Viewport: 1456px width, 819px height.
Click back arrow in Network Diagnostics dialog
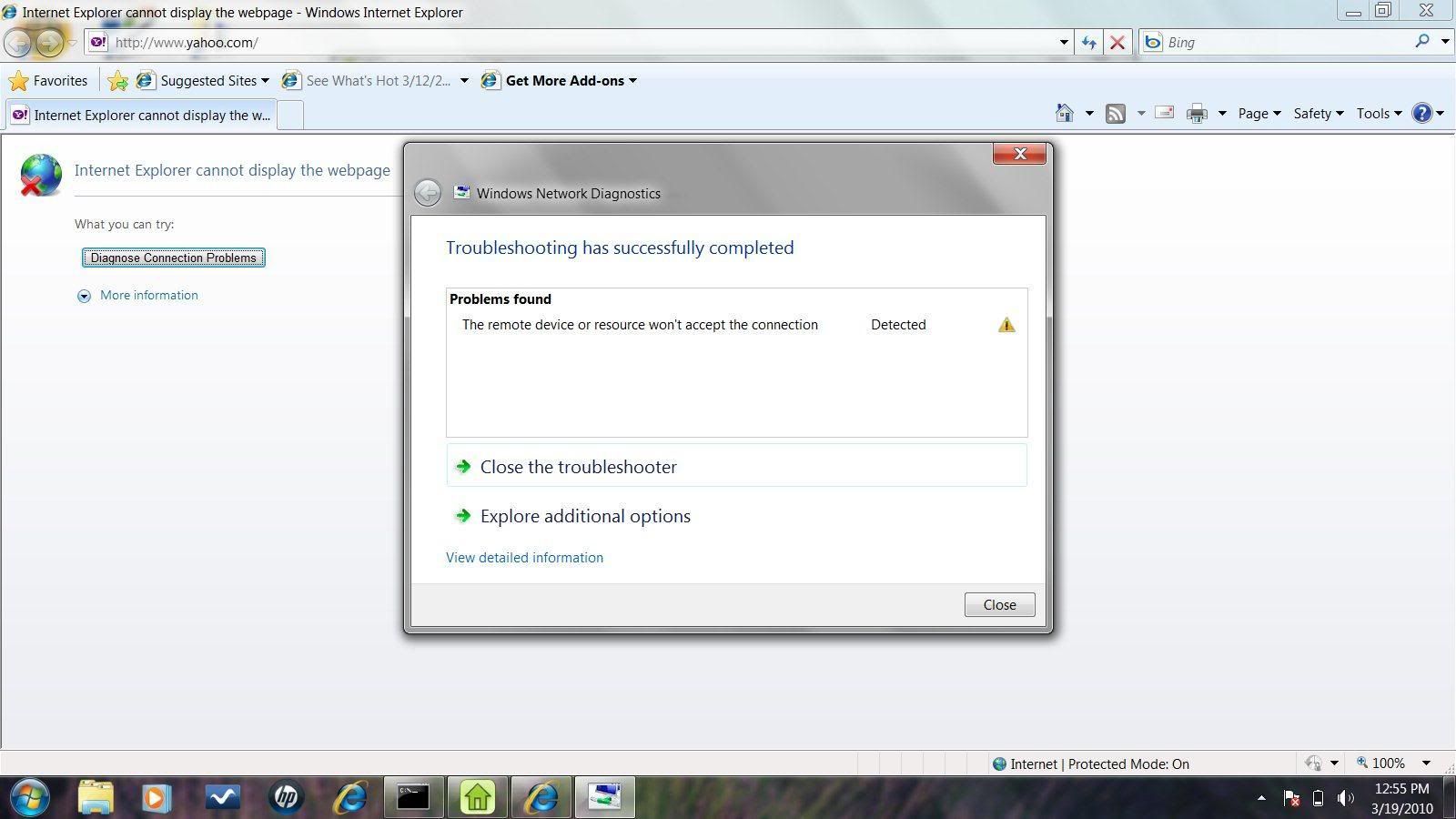coord(428,192)
